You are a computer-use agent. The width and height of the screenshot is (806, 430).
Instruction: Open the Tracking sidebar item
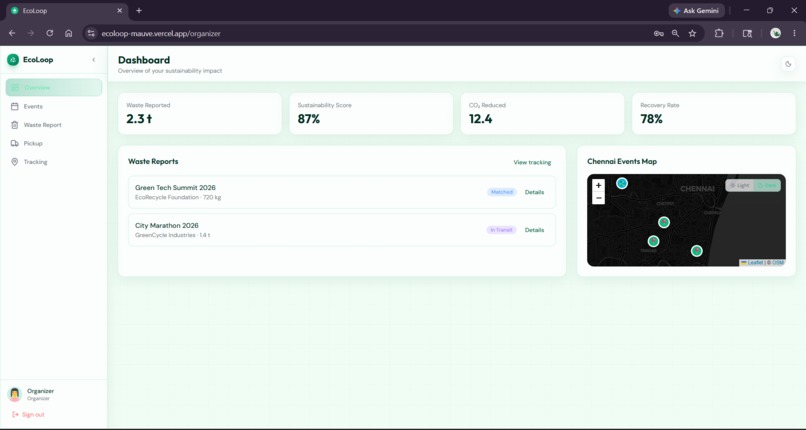(x=53, y=162)
